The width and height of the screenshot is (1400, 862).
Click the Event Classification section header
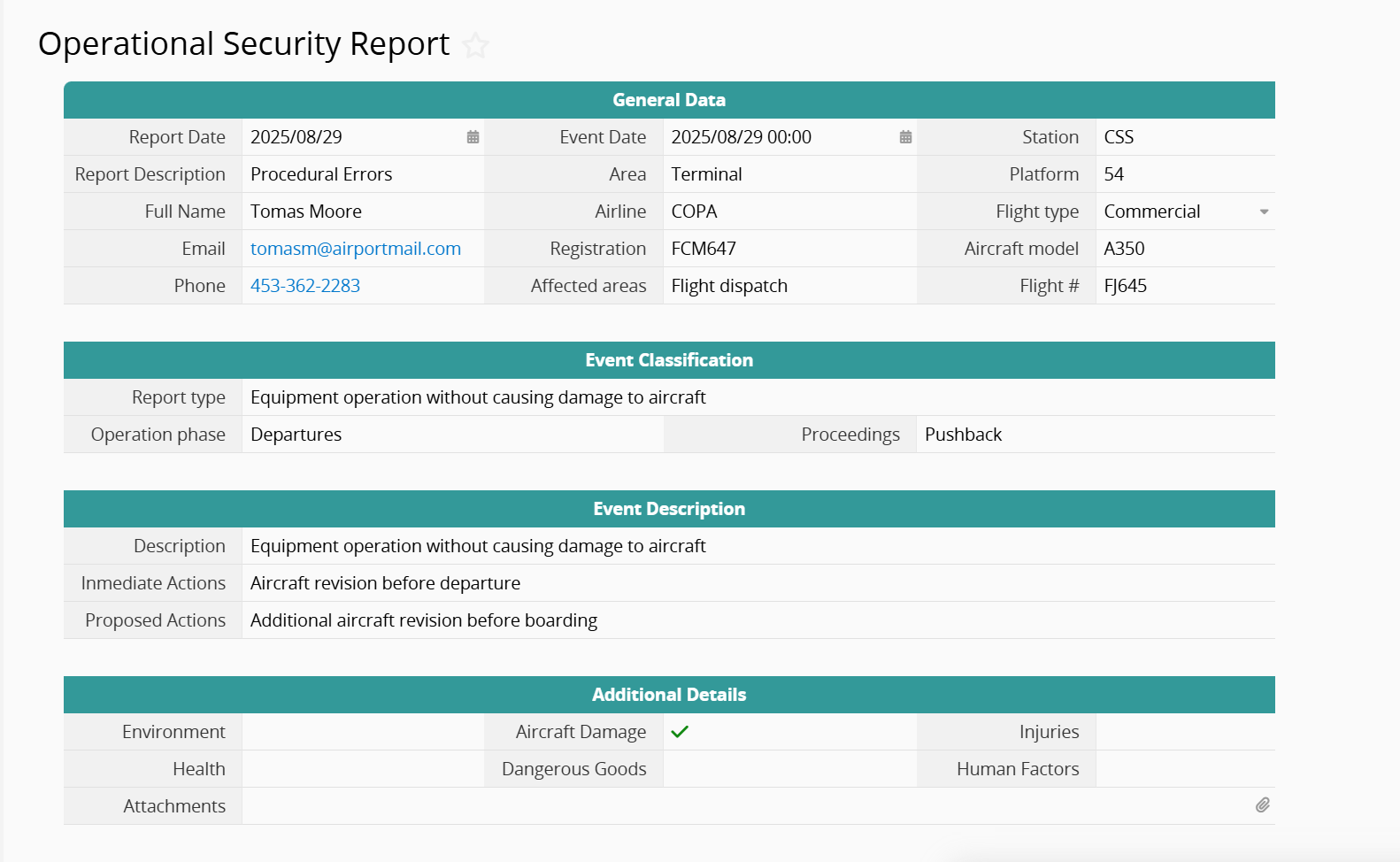(668, 360)
